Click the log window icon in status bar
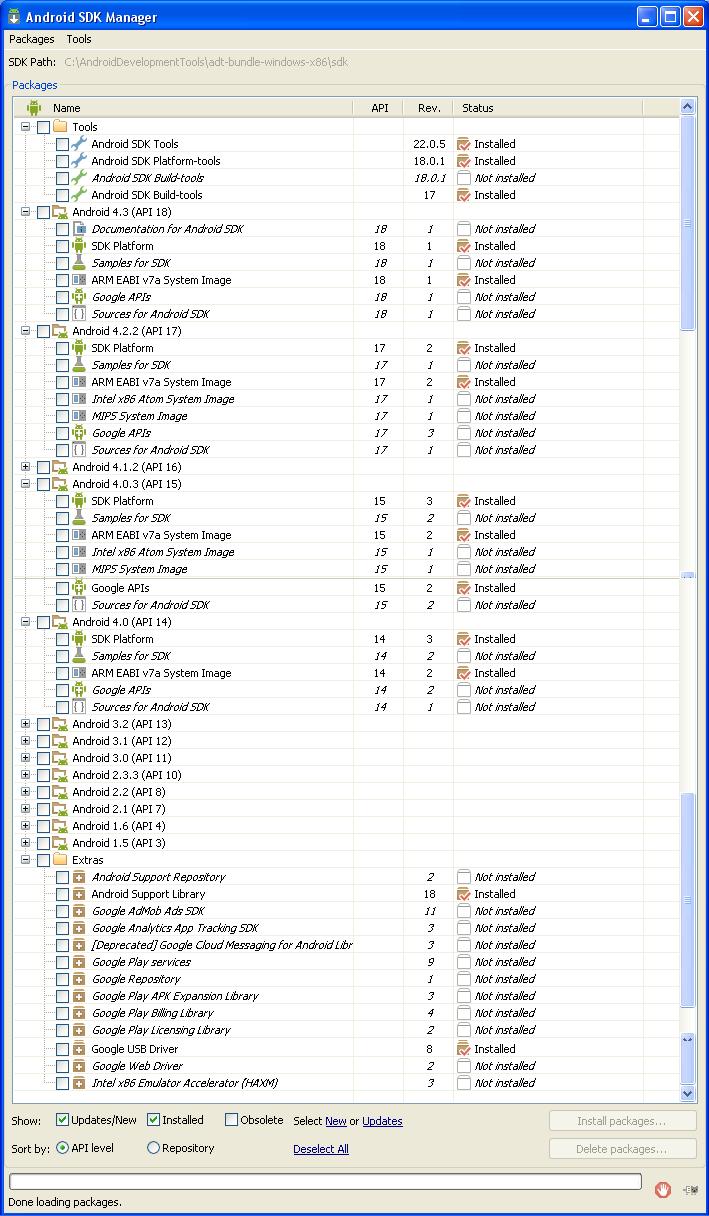The image size is (709, 1216). [690, 1189]
